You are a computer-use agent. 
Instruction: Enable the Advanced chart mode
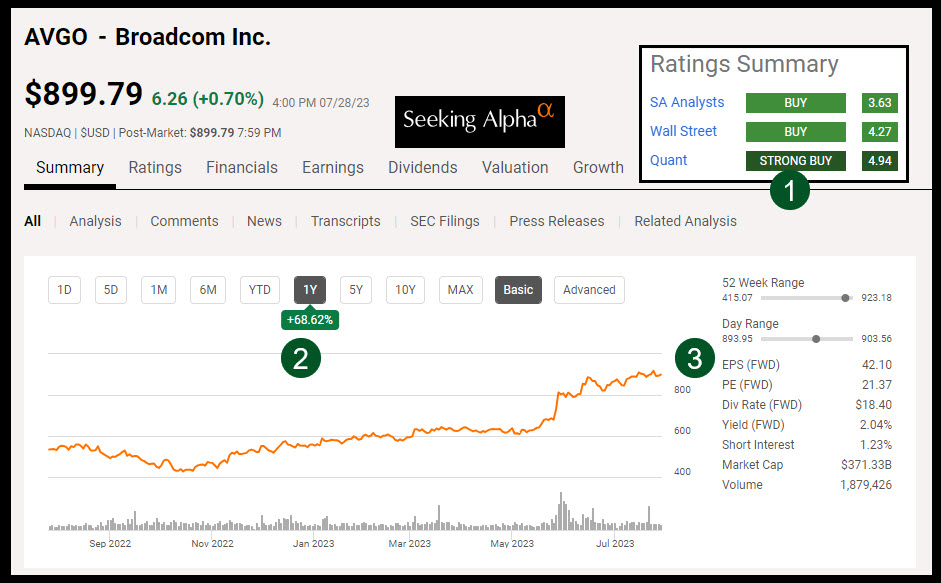[x=589, y=290]
